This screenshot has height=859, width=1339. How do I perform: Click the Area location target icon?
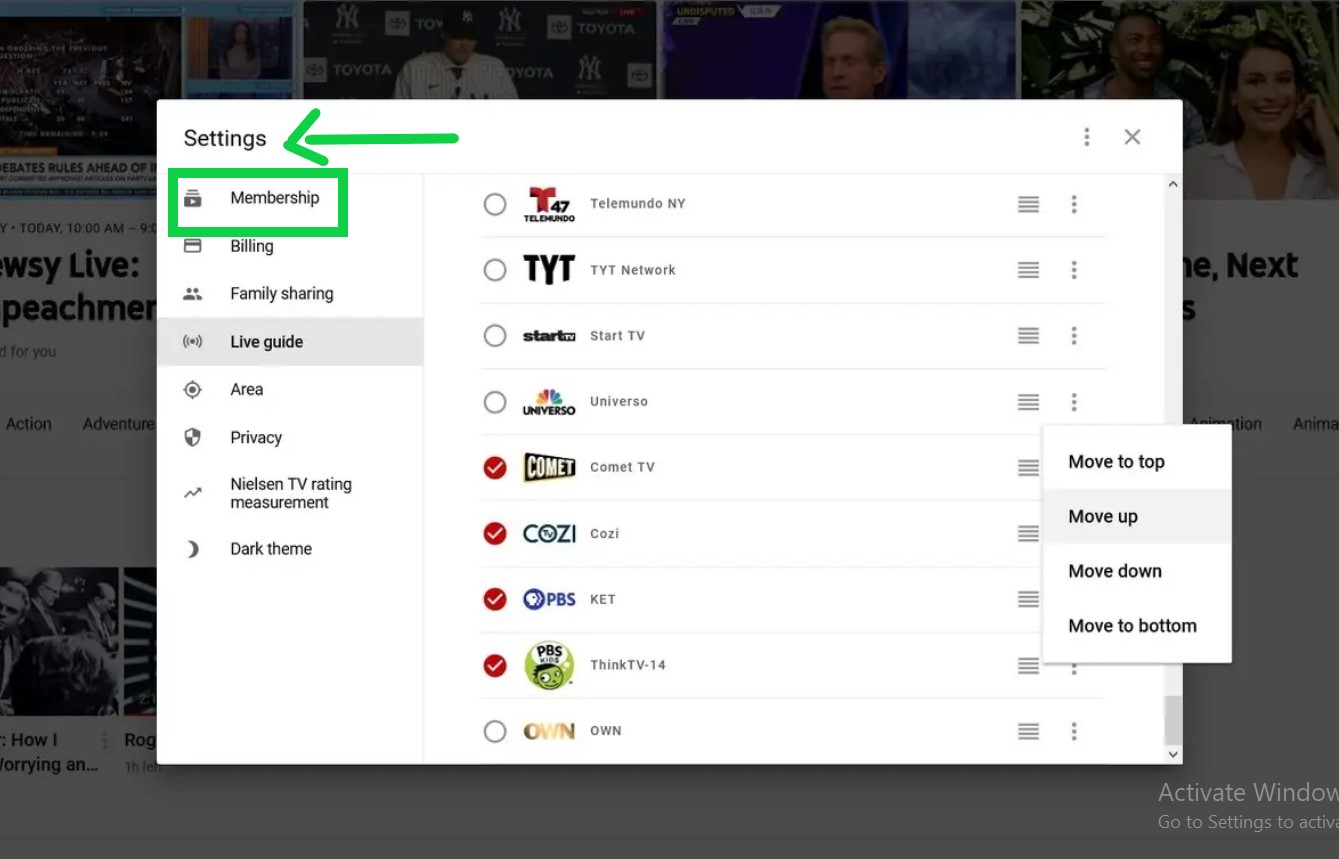(193, 390)
